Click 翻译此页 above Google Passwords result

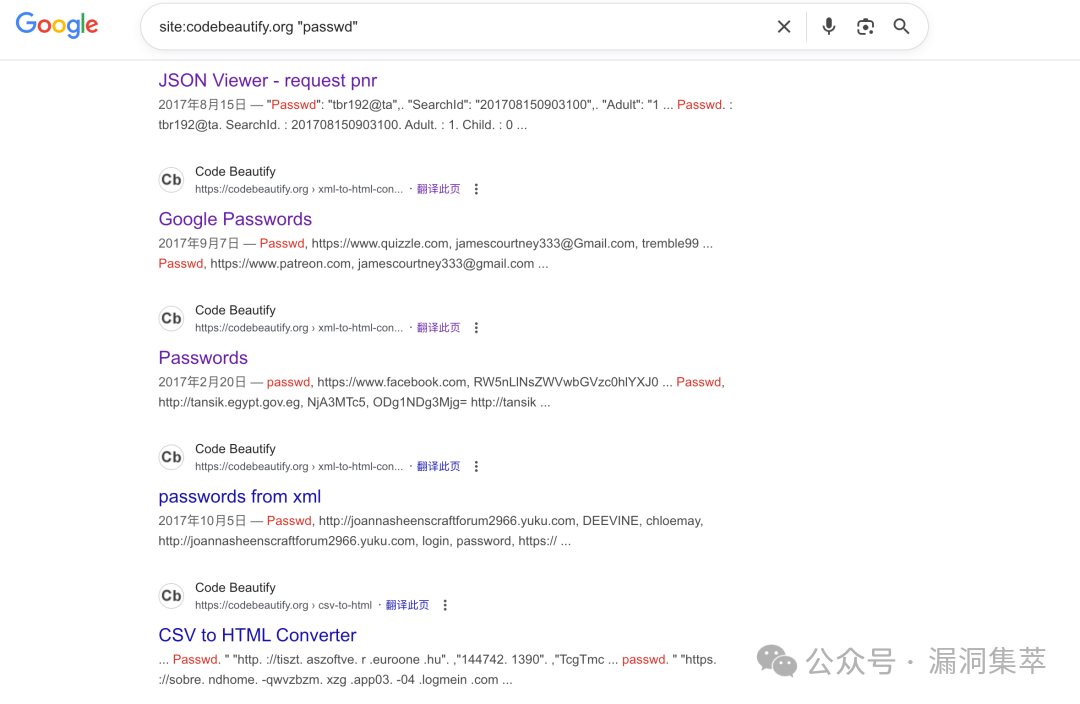click(x=438, y=189)
